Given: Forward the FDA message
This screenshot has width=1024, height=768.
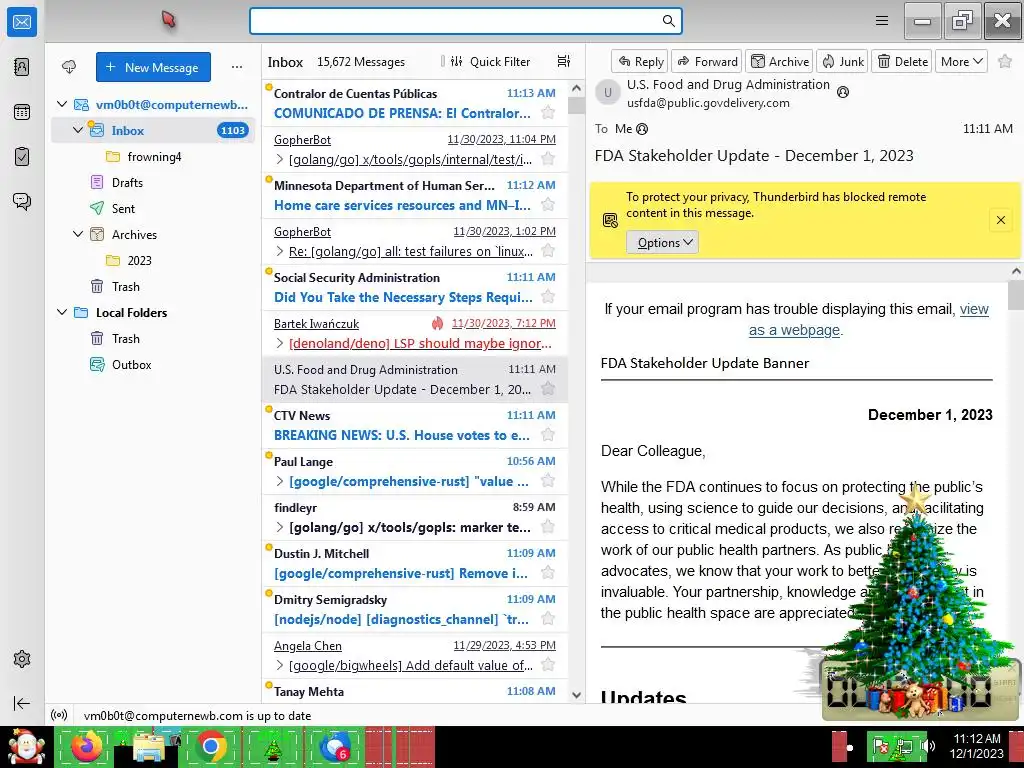Looking at the screenshot, I should point(707,61).
